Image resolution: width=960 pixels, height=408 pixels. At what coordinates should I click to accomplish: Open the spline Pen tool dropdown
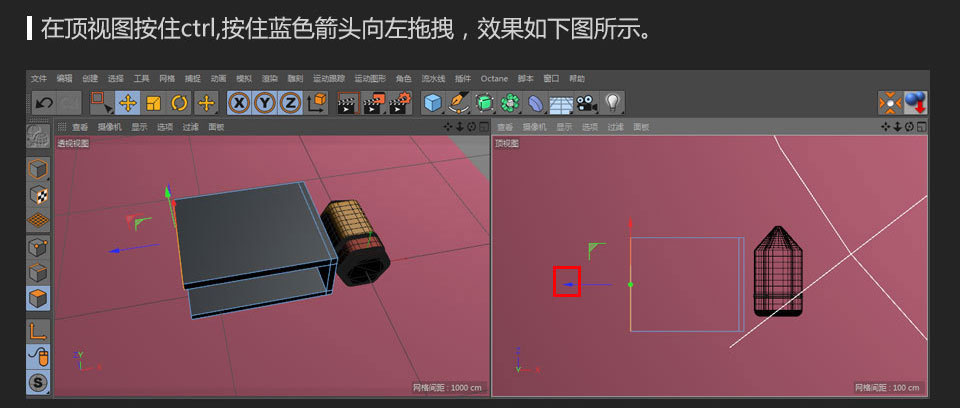point(458,103)
